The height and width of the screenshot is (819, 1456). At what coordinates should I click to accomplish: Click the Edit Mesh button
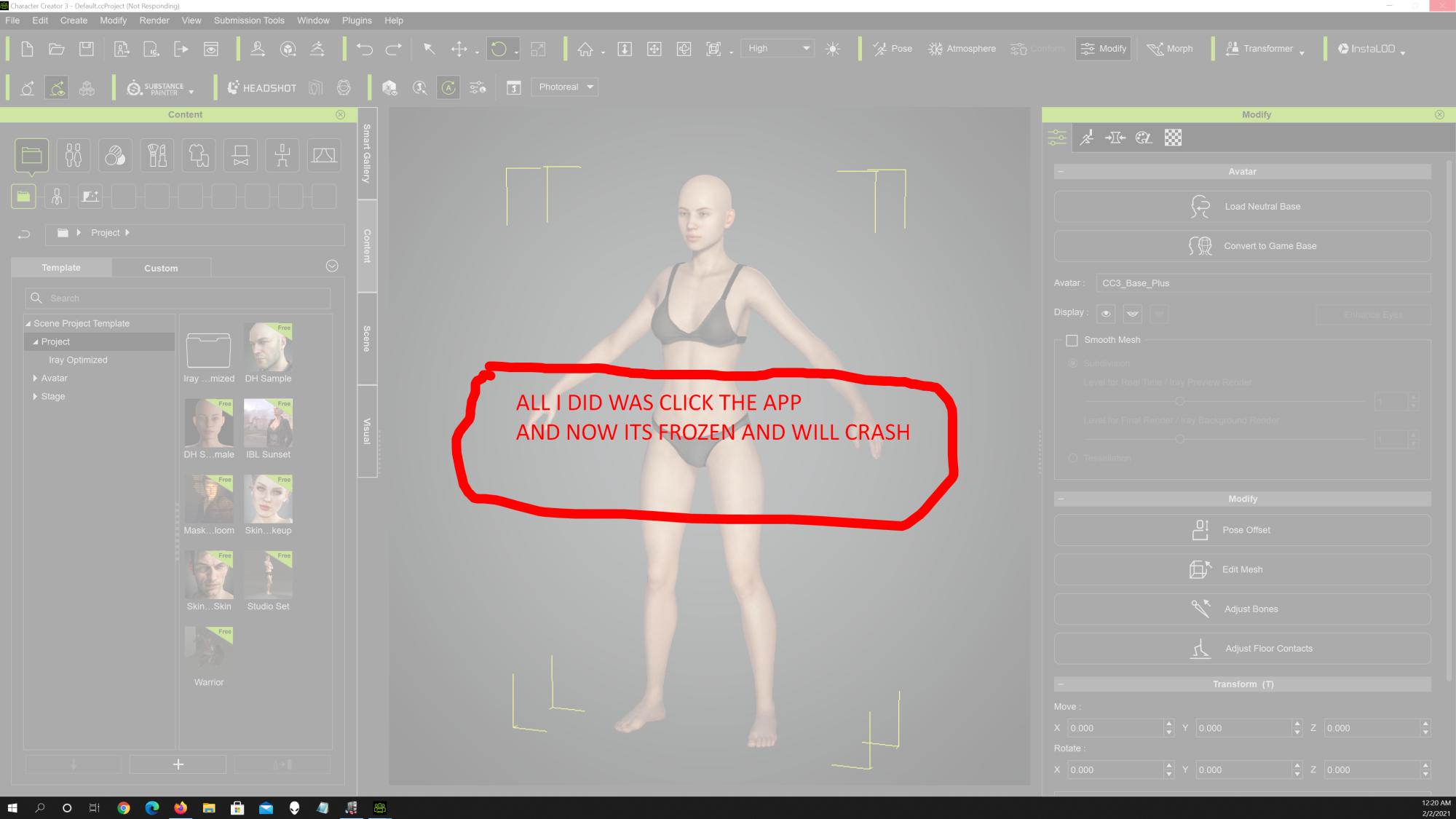(x=1242, y=569)
